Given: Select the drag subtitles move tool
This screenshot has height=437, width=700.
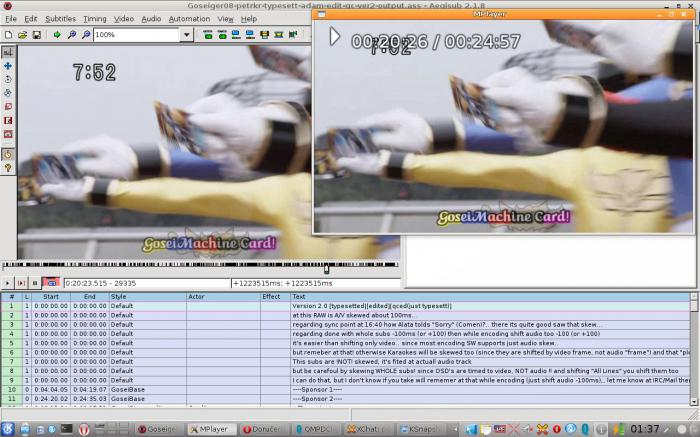Looking at the screenshot, I should pyautogui.click(x=8, y=66).
